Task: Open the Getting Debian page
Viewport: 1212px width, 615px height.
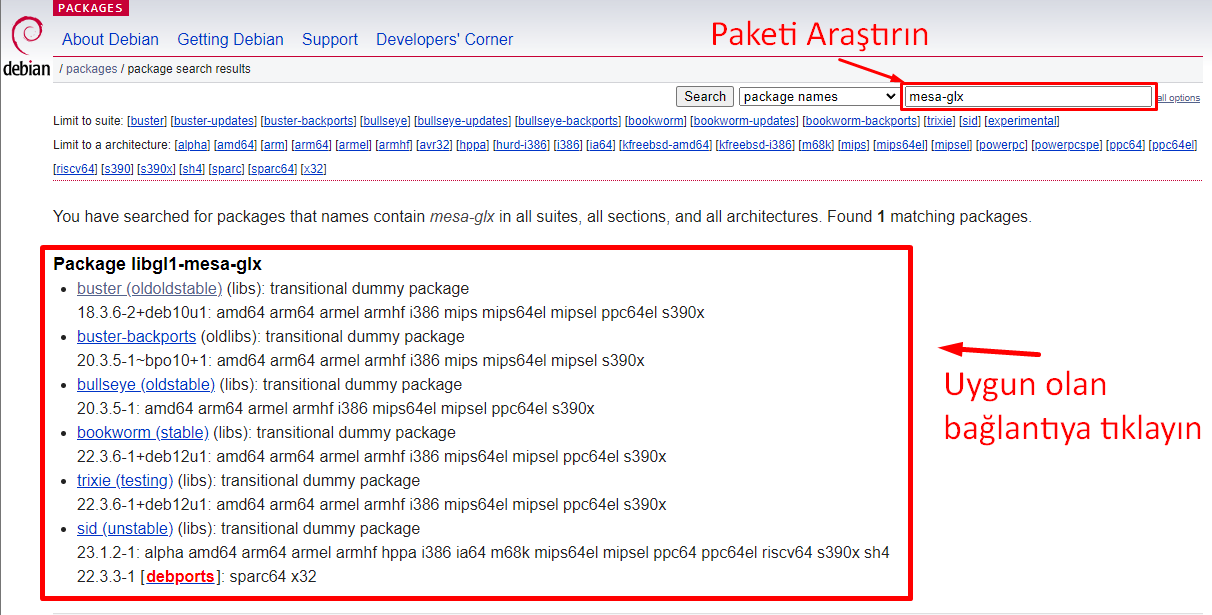Action: pos(230,39)
